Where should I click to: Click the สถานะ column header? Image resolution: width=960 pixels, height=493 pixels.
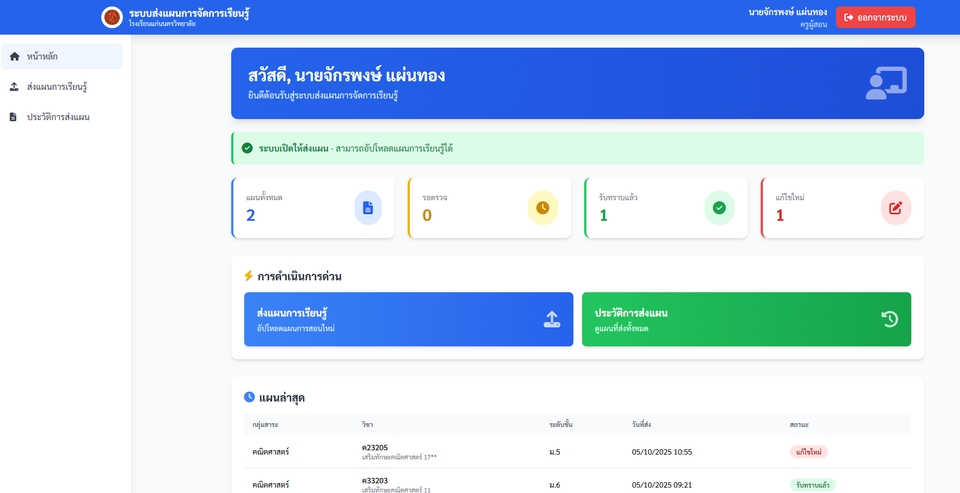point(799,424)
